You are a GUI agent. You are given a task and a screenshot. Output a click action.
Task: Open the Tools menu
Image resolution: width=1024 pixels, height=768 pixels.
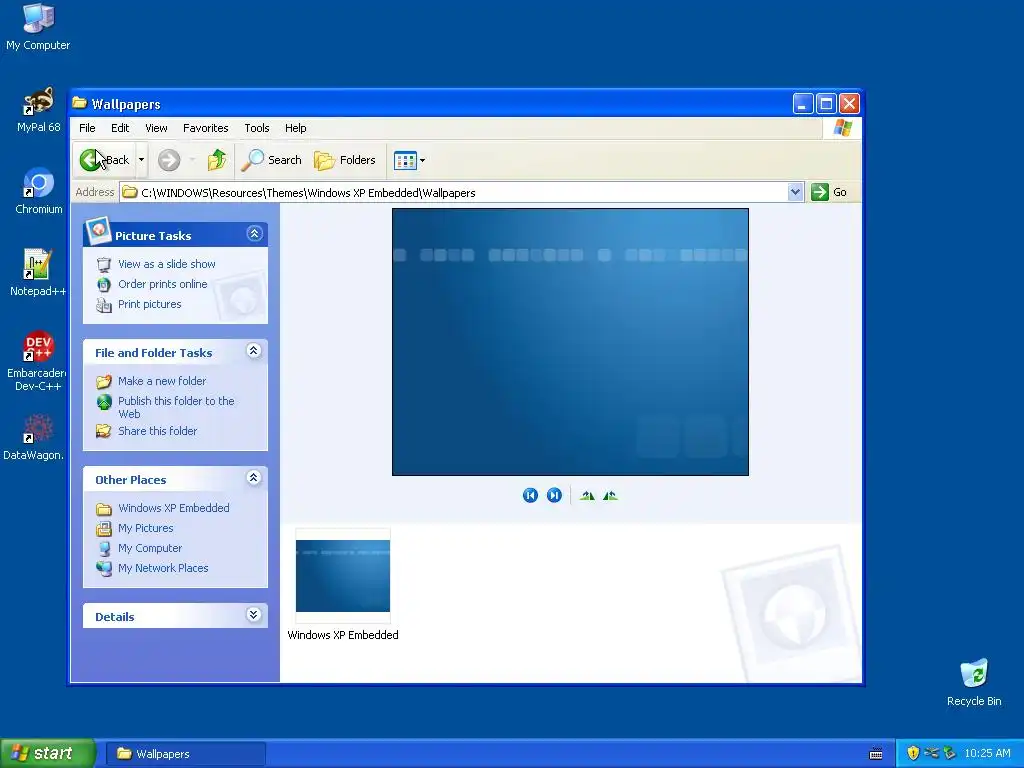tap(257, 128)
